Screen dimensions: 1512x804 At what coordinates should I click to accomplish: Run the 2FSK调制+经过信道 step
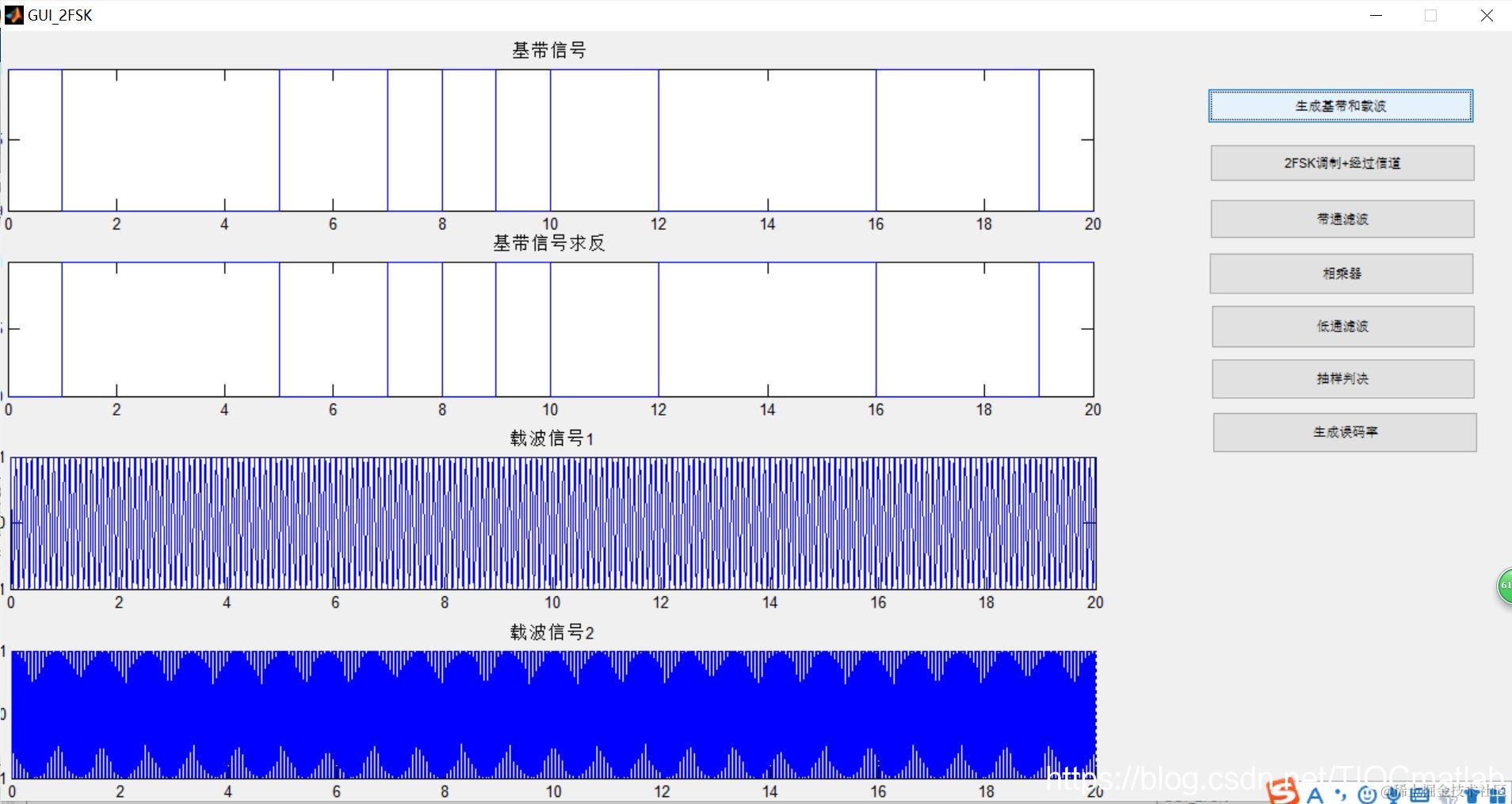pos(1342,163)
